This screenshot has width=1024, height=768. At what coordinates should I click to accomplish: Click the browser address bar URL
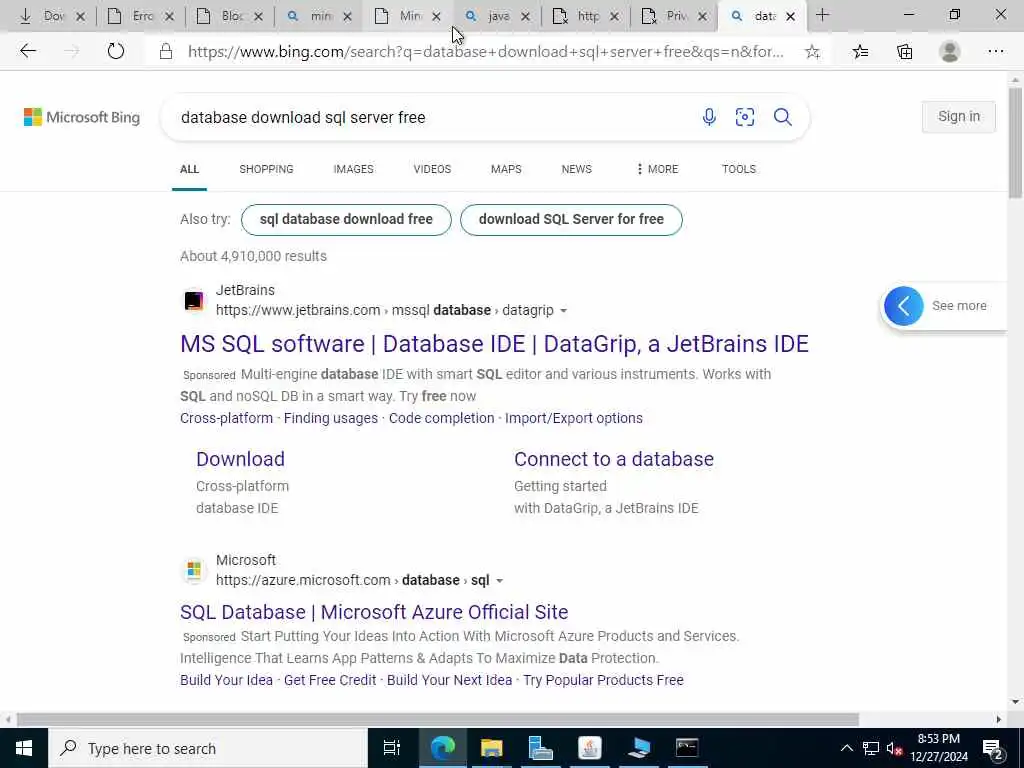tap(486, 52)
